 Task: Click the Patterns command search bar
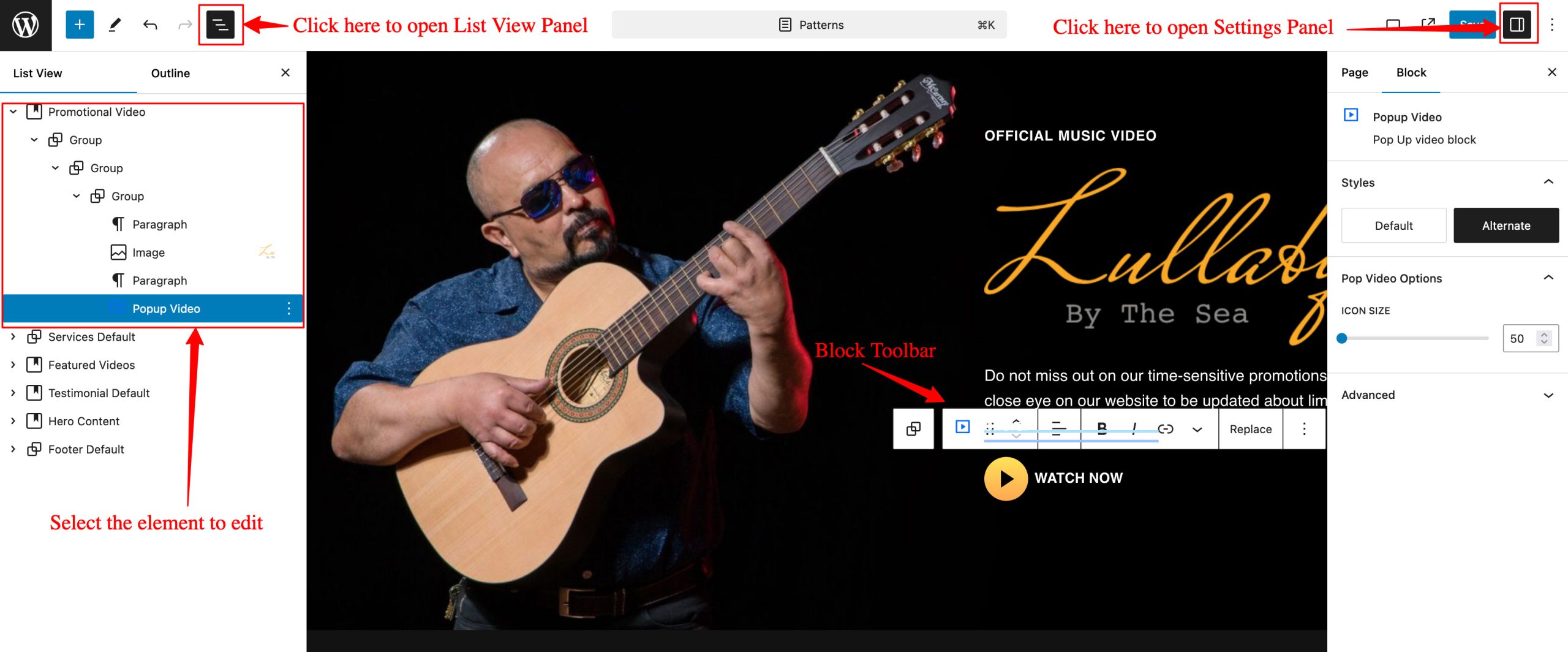[x=809, y=25]
